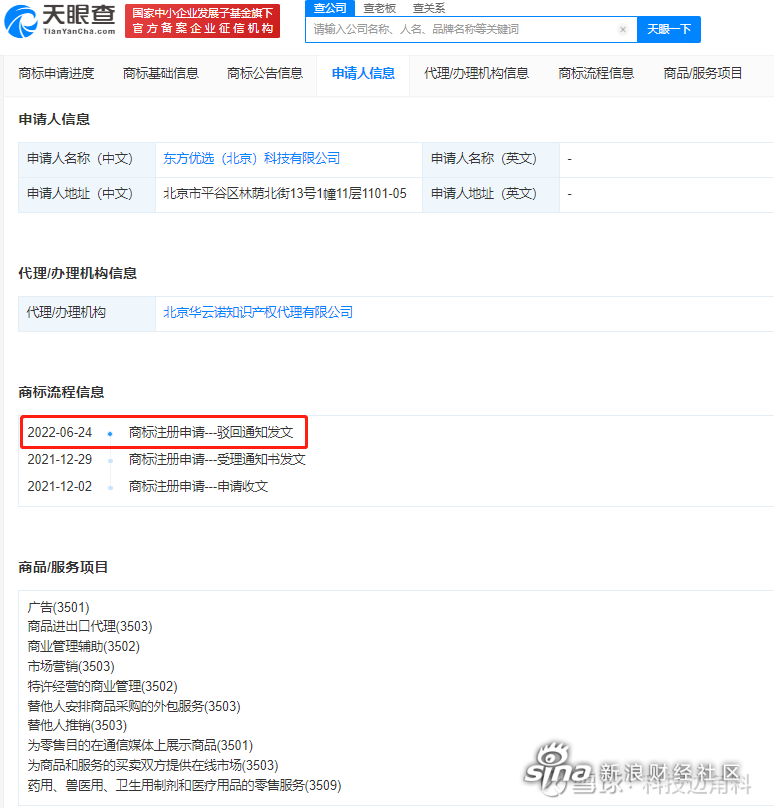Click the 申请人信息 section heading
This screenshot has width=774, height=808.
tap(54, 120)
